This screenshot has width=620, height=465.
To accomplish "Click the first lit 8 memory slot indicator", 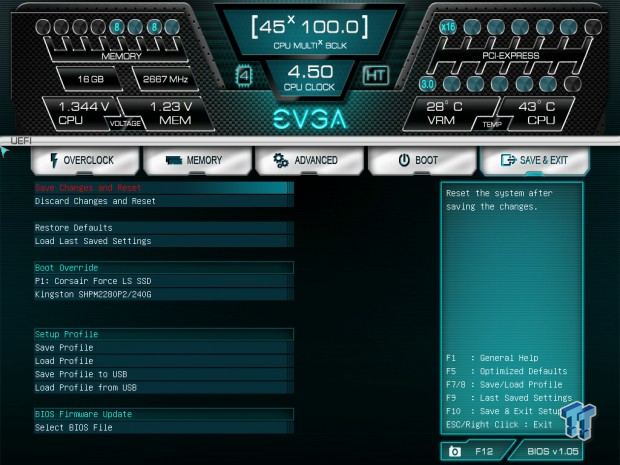I will pyautogui.click(x=117, y=27).
